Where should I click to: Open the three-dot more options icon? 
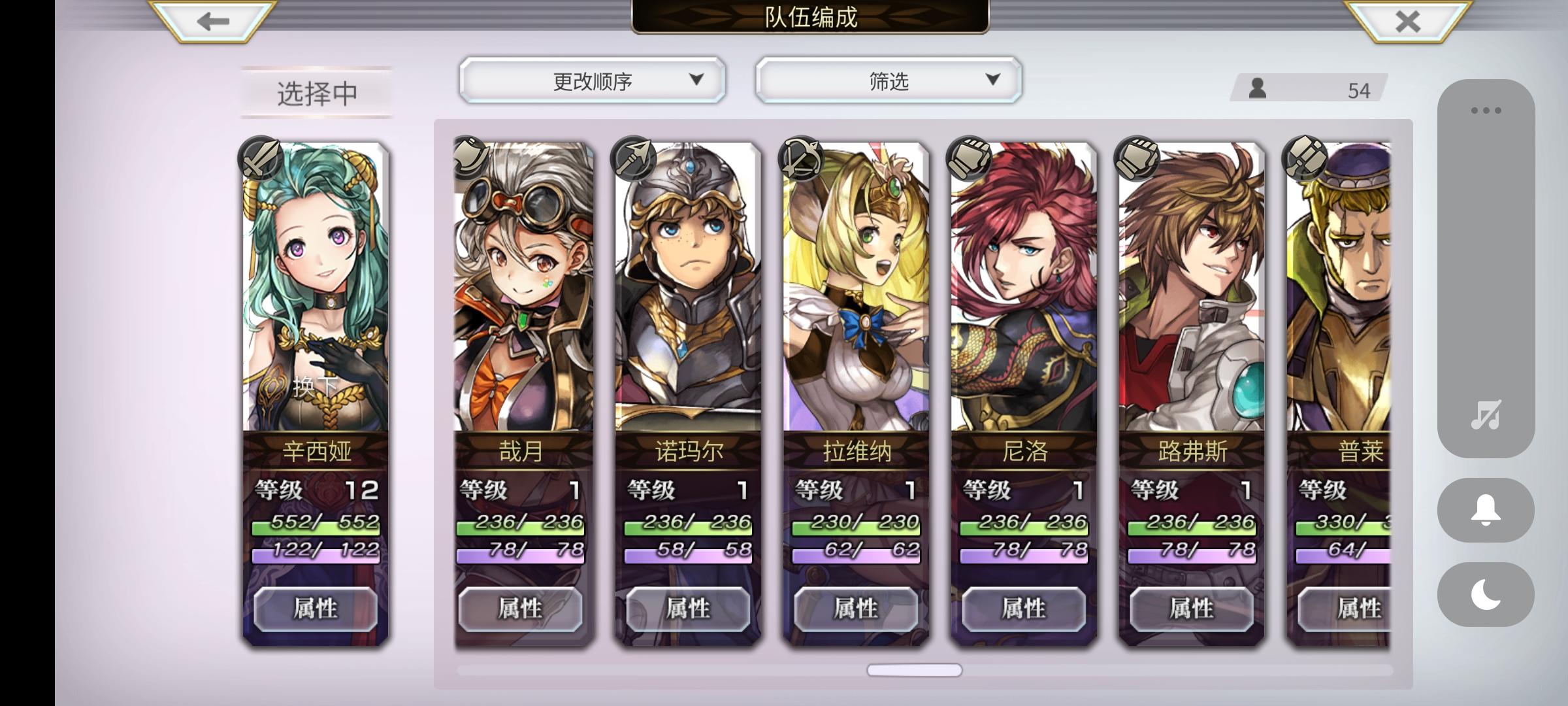1486,110
